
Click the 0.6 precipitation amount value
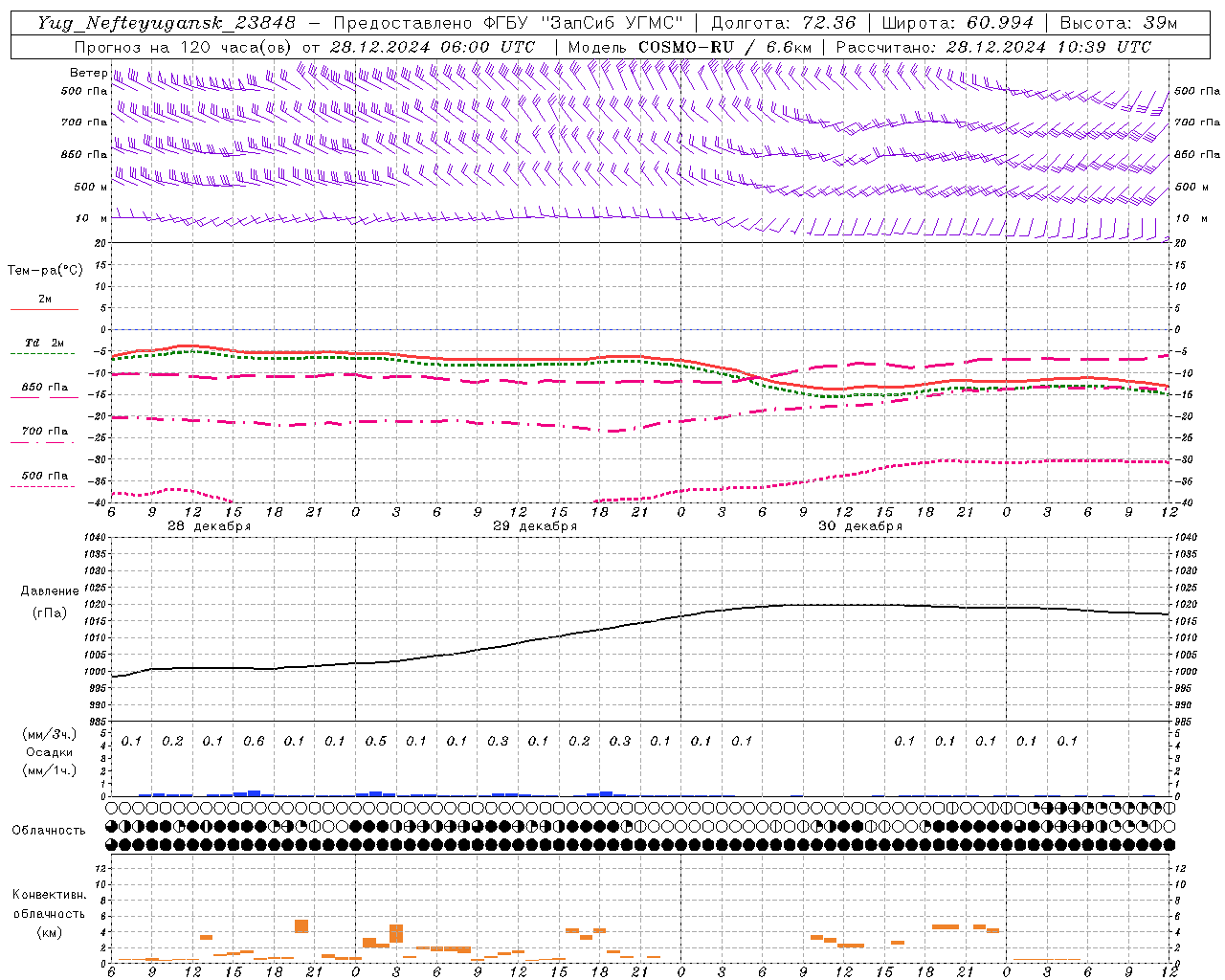click(254, 741)
